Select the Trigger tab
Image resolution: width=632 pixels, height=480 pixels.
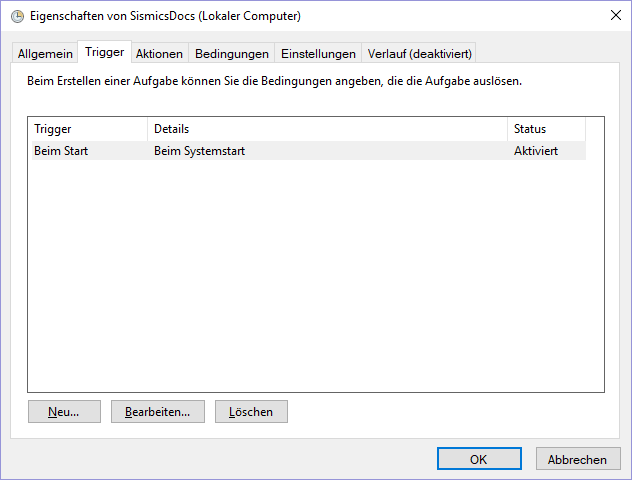pyautogui.click(x=104, y=52)
